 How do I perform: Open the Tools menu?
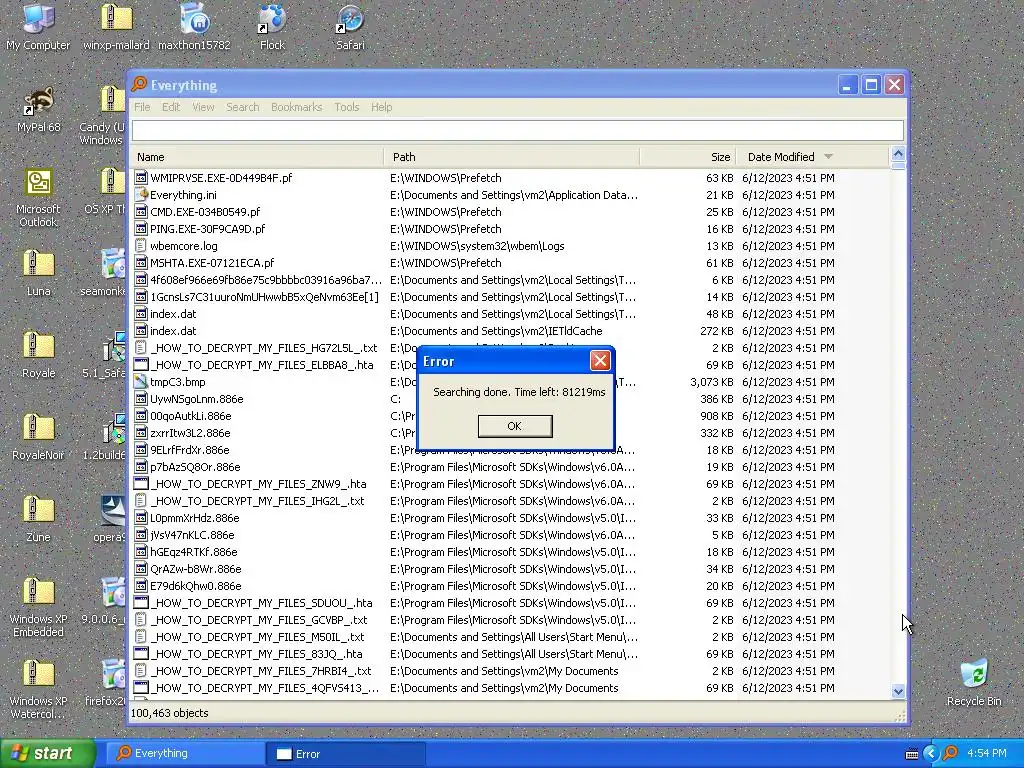pos(347,107)
